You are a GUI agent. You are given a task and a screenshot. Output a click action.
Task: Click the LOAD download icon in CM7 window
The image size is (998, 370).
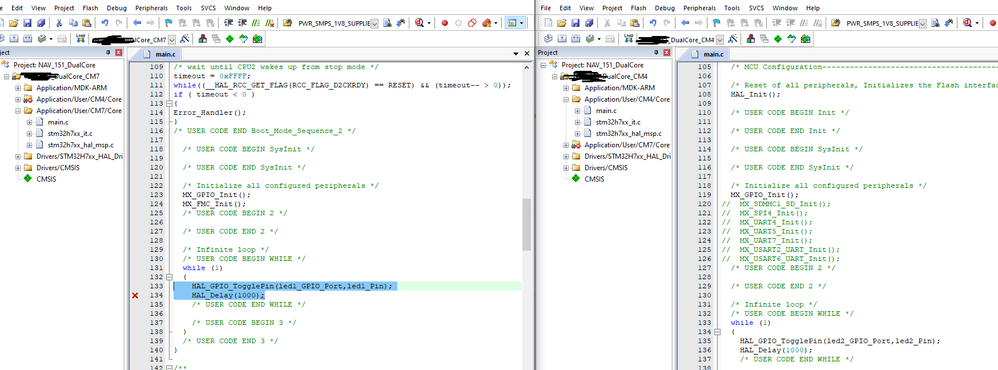(81, 38)
